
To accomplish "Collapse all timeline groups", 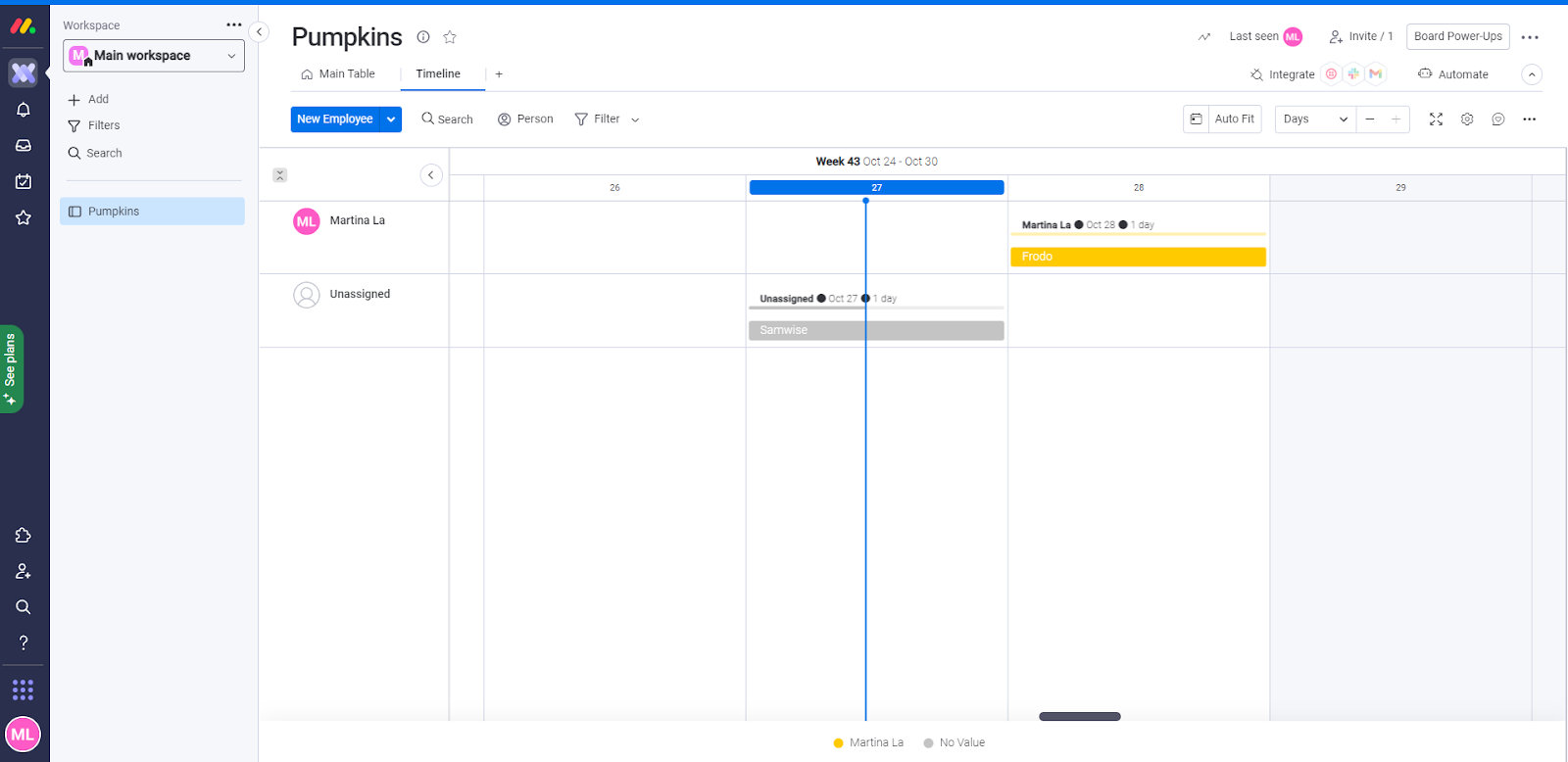I will (x=280, y=175).
